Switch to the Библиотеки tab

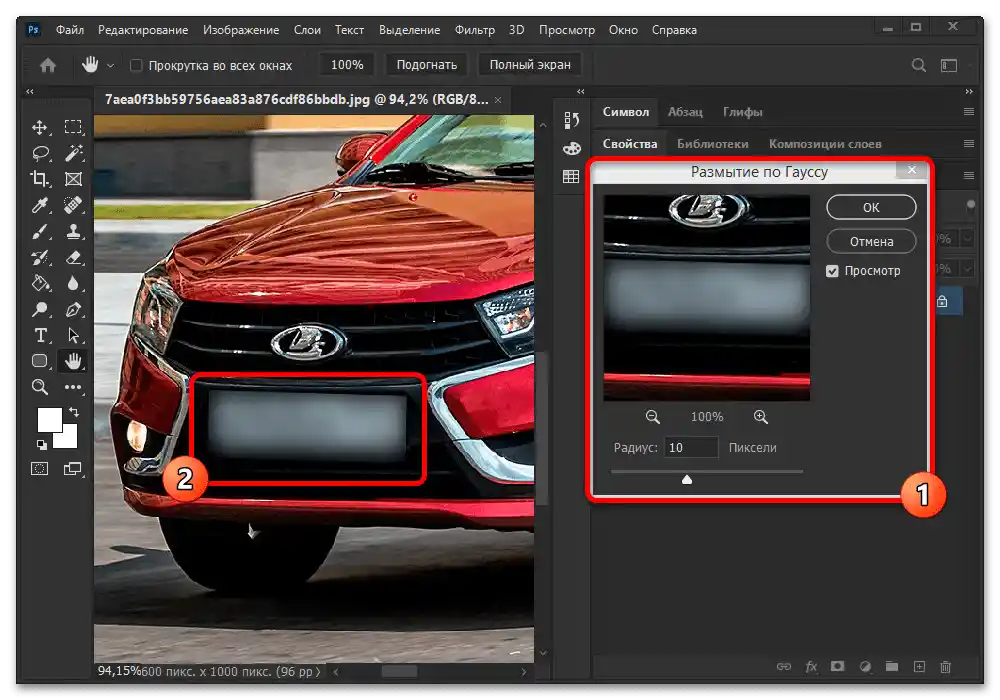coord(713,144)
